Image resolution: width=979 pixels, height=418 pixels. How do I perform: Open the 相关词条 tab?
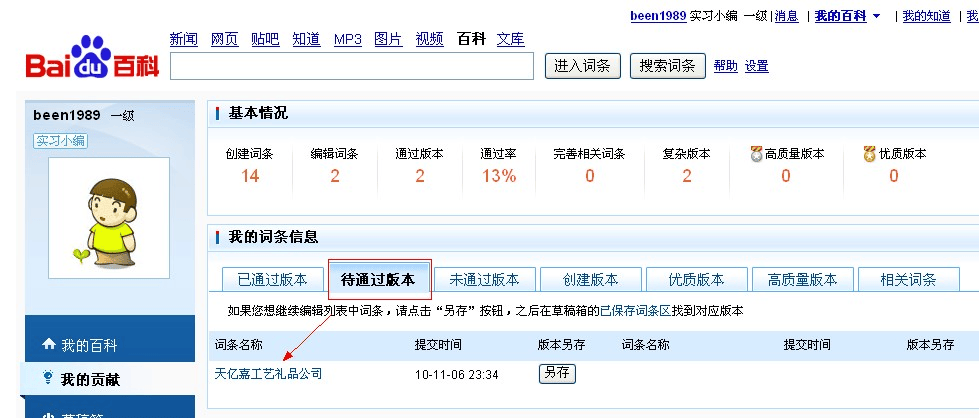click(x=908, y=279)
